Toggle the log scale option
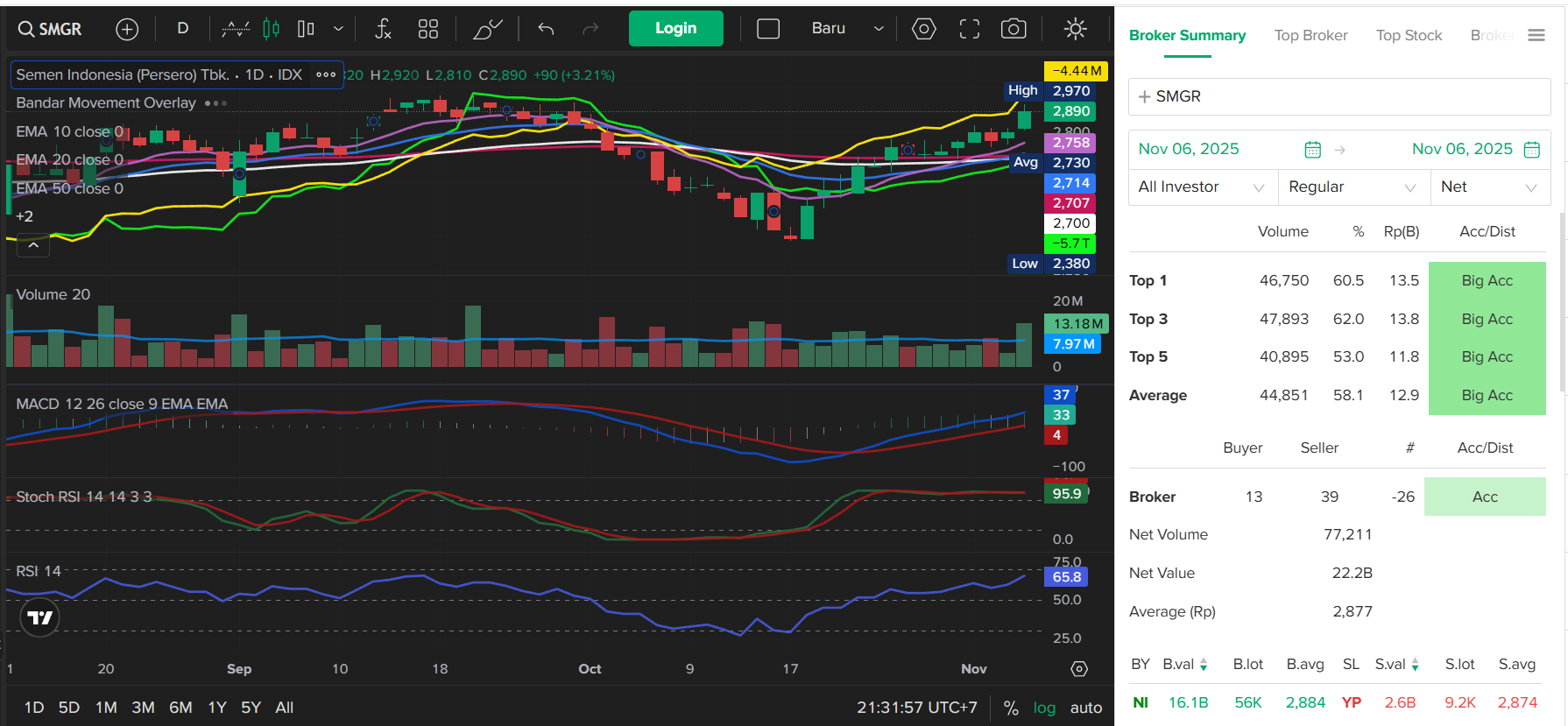This screenshot has height=726, width=1568. [x=1044, y=708]
